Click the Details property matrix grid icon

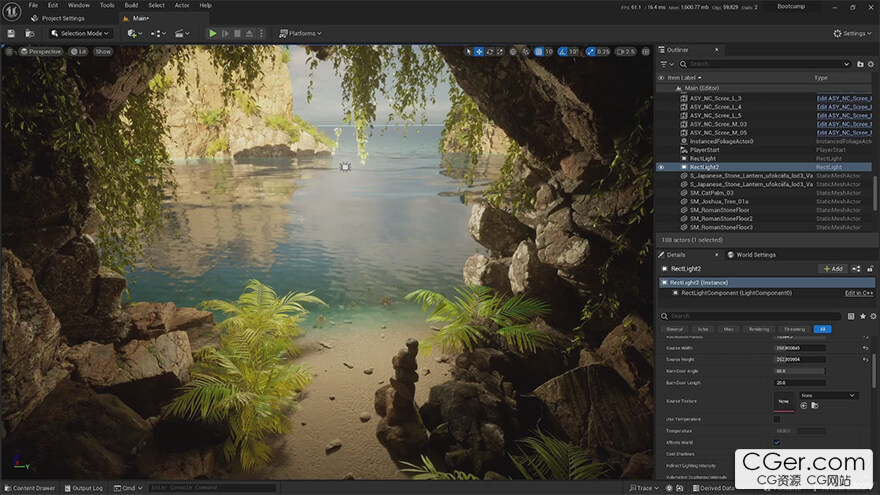tap(851, 317)
